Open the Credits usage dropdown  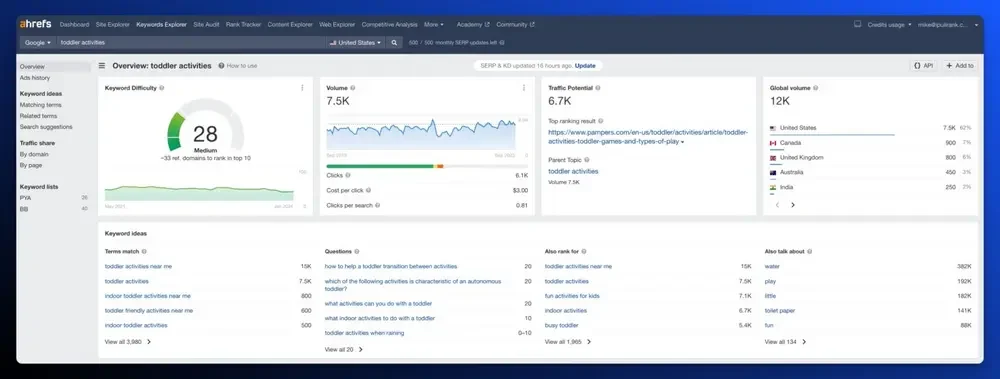[890, 24]
